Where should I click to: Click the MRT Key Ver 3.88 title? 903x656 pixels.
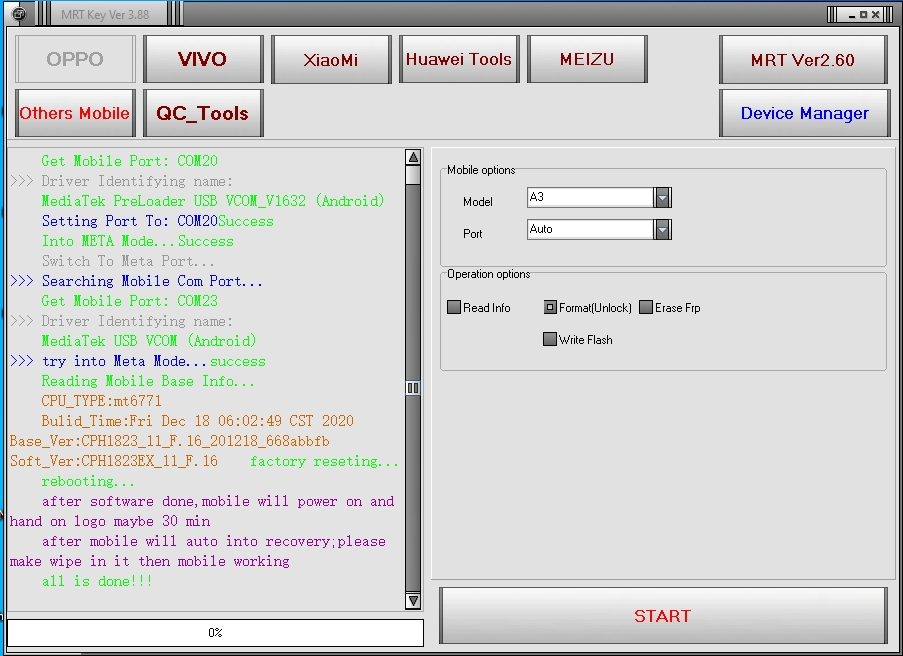105,14
